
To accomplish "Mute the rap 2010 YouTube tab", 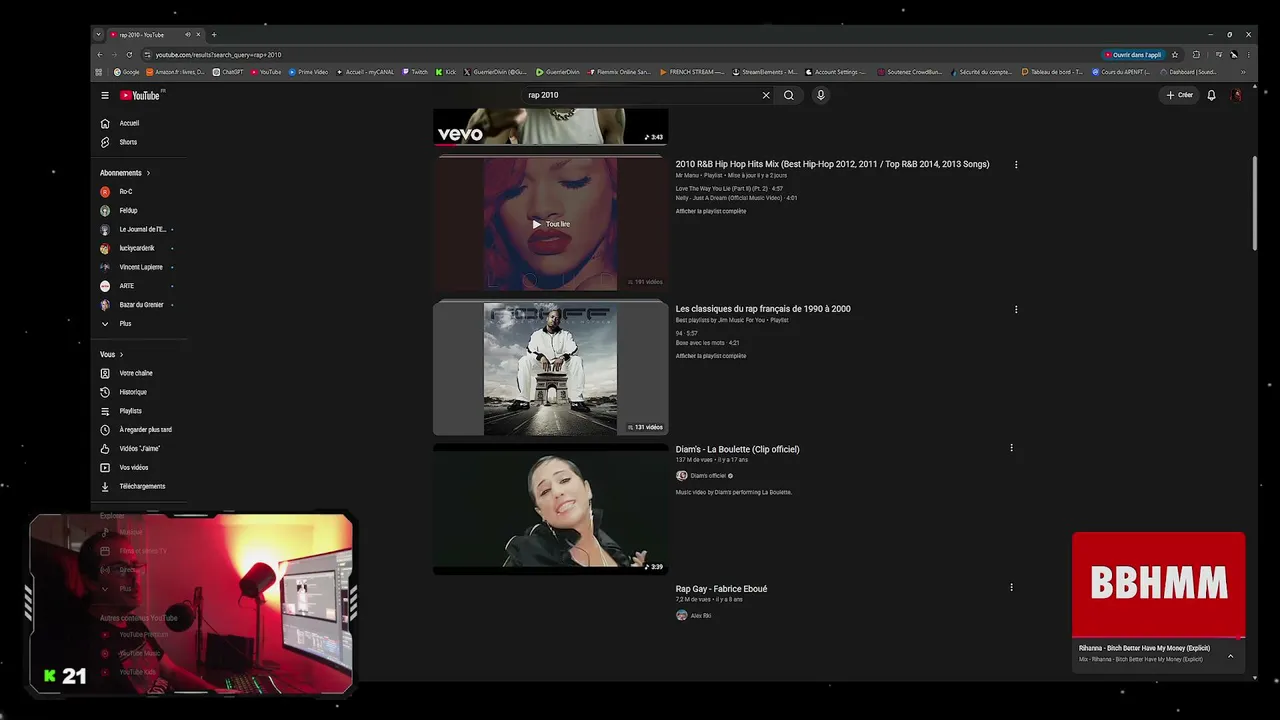I will pos(187,35).
